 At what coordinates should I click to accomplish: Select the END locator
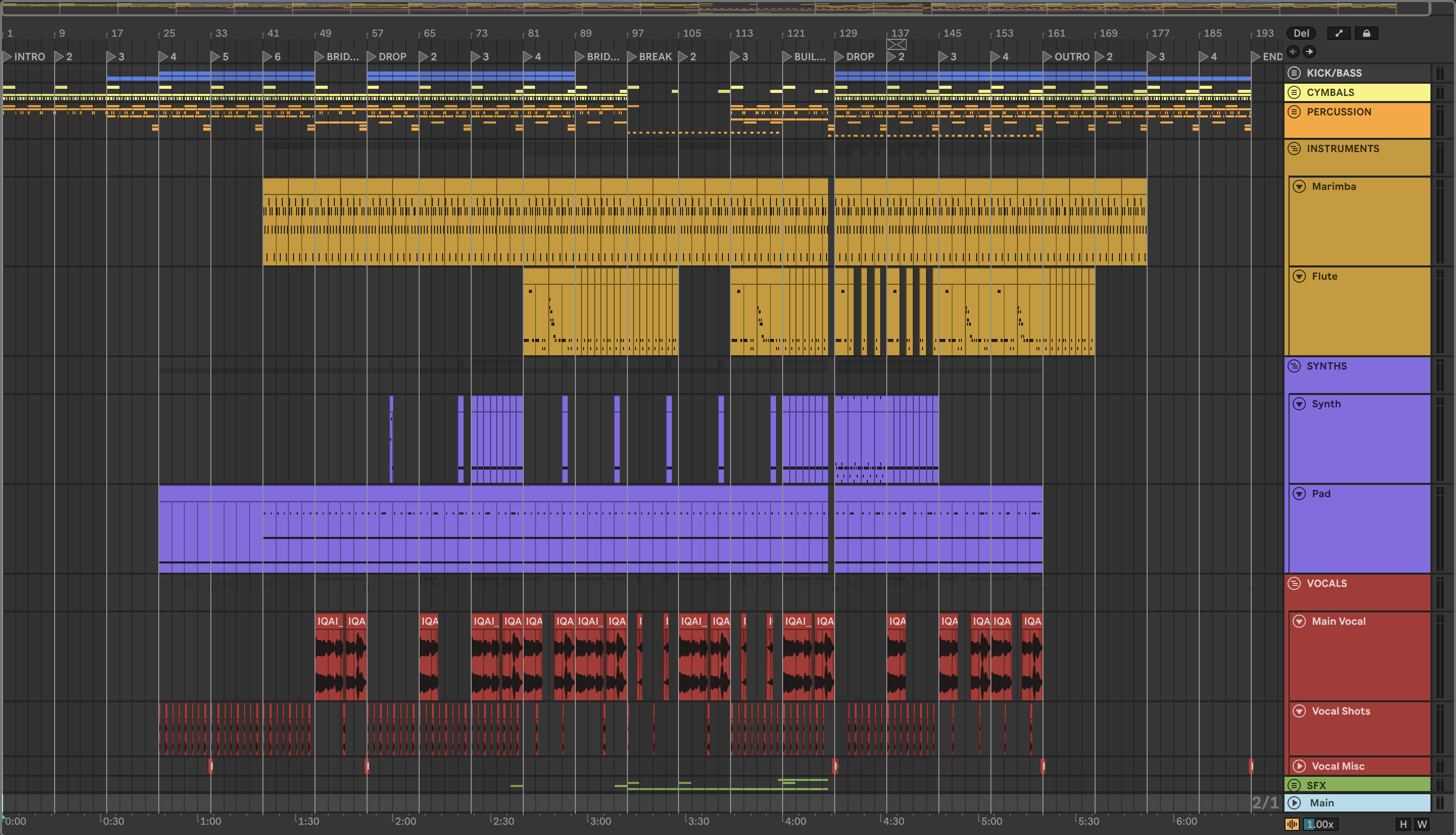(x=1267, y=57)
